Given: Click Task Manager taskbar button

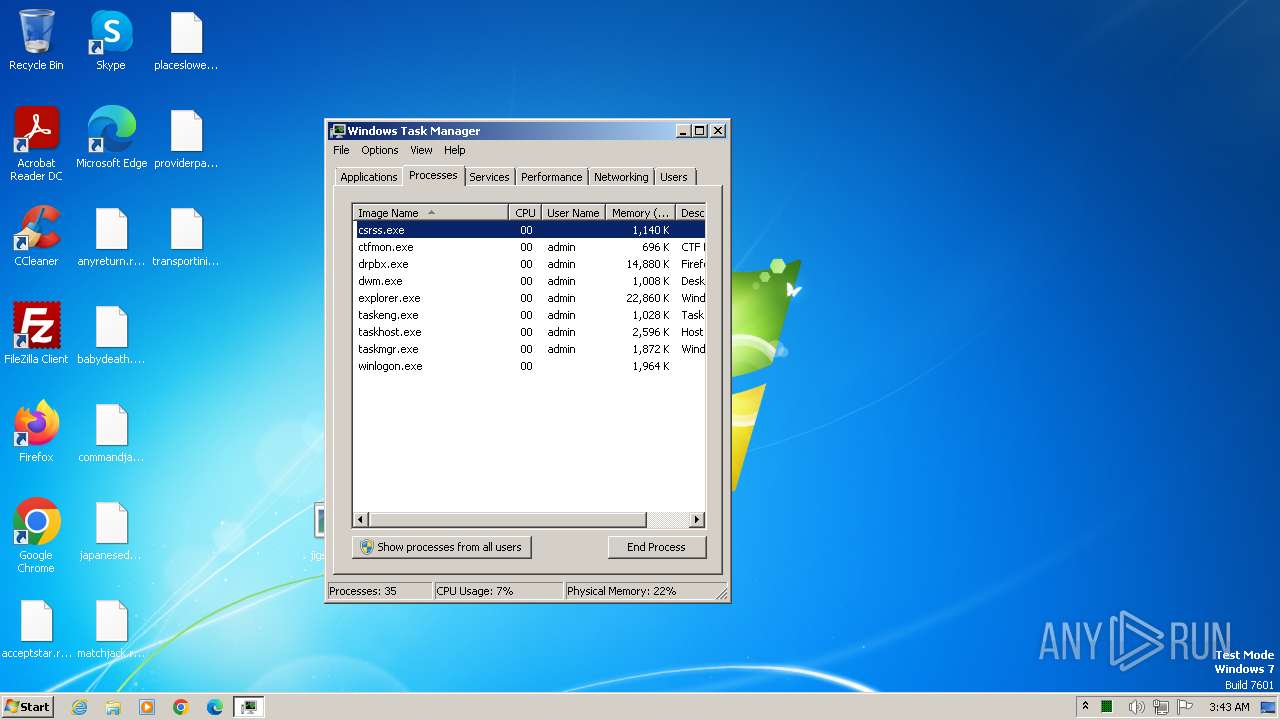Looking at the screenshot, I should pyautogui.click(x=249, y=707).
